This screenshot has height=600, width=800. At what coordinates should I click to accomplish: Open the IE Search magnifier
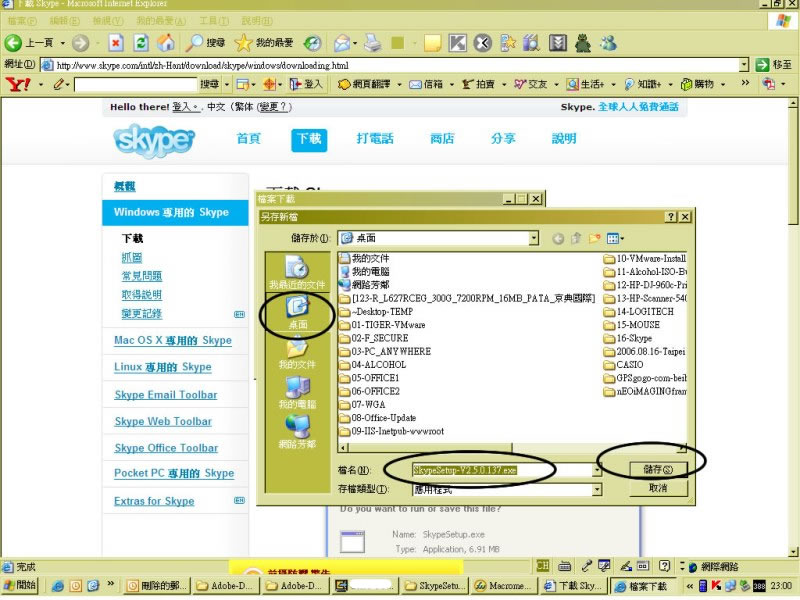(194, 43)
